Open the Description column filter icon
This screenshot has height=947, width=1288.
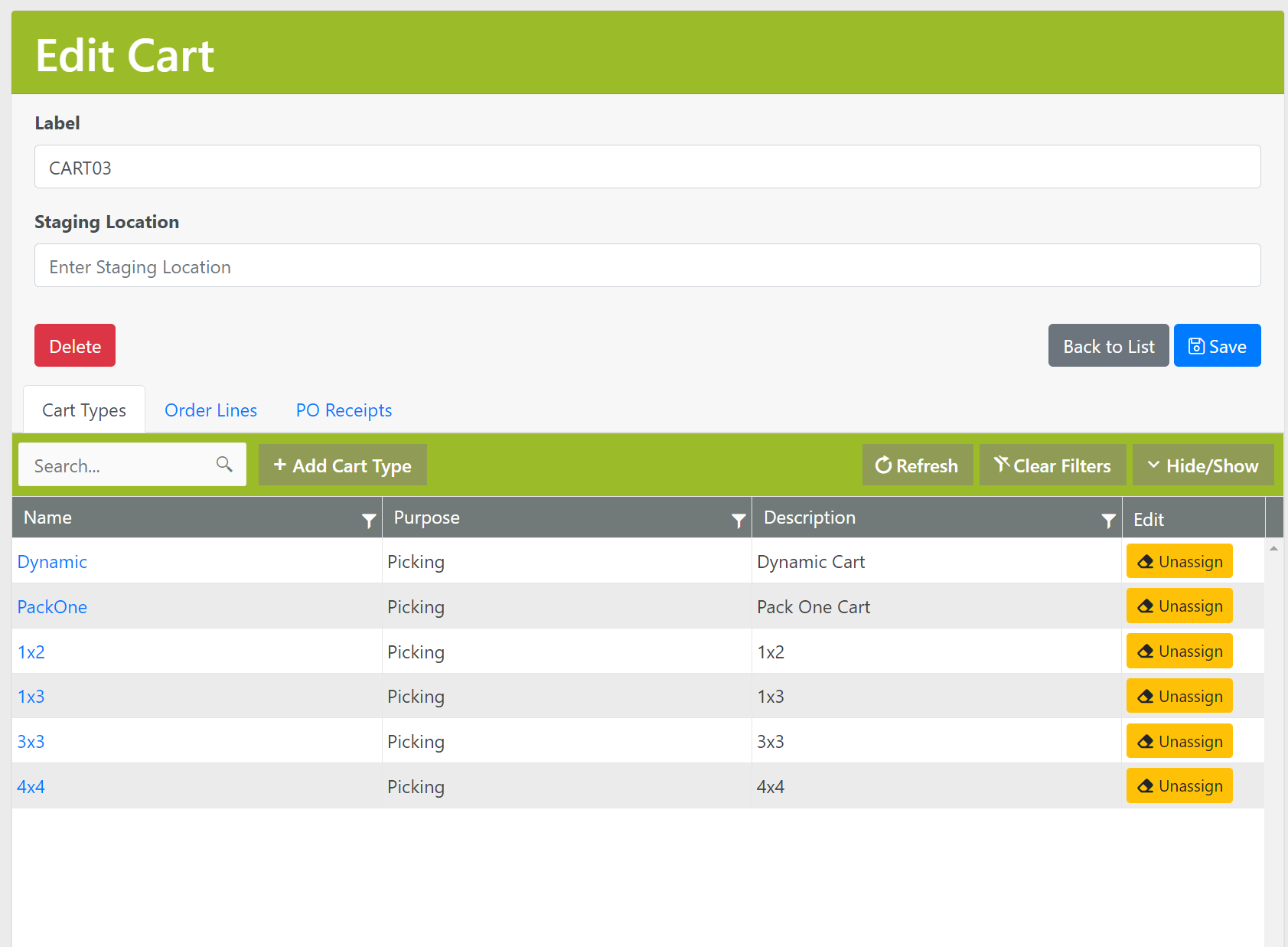pyautogui.click(x=1108, y=521)
